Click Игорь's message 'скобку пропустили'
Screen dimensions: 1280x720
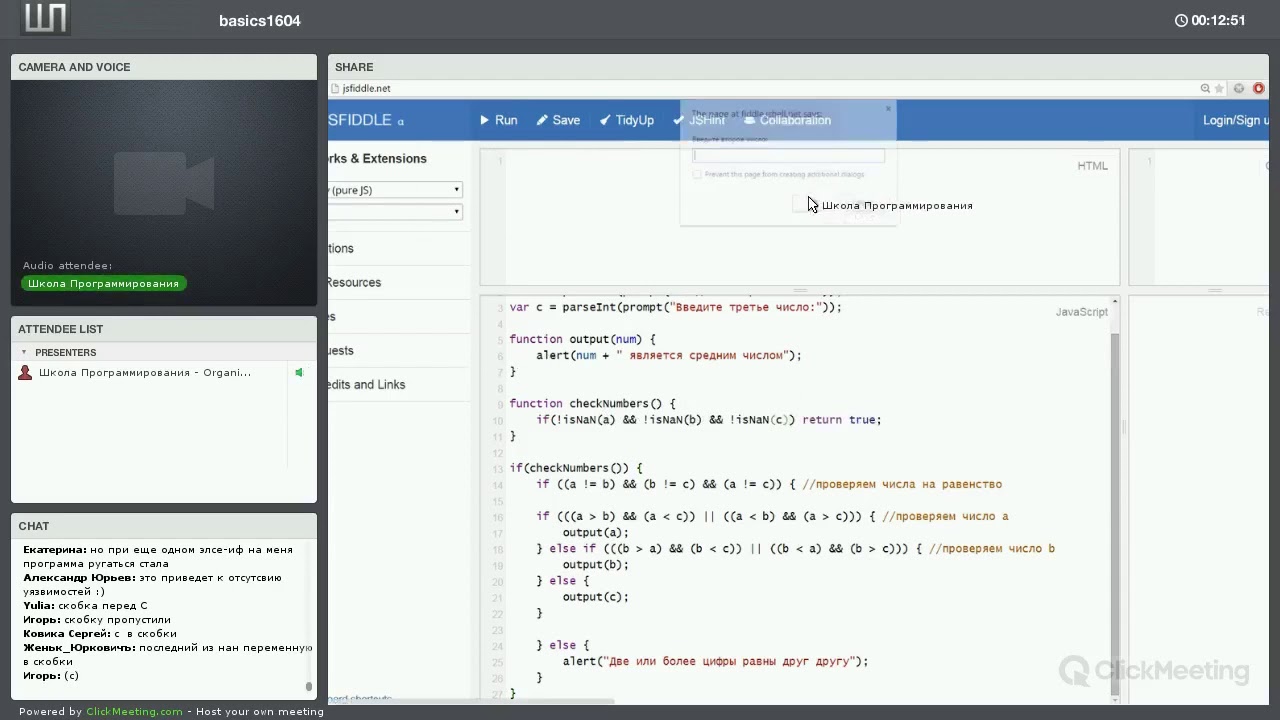click(97, 619)
